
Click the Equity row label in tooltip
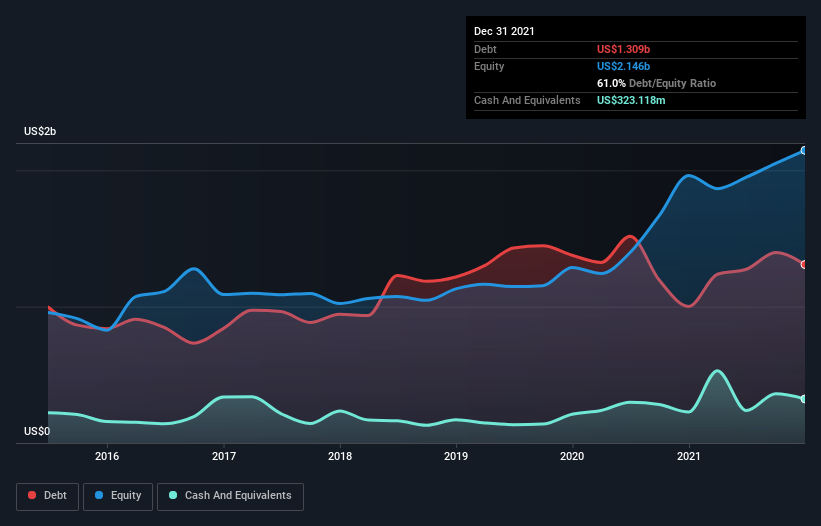pyautogui.click(x=489, y=66)
